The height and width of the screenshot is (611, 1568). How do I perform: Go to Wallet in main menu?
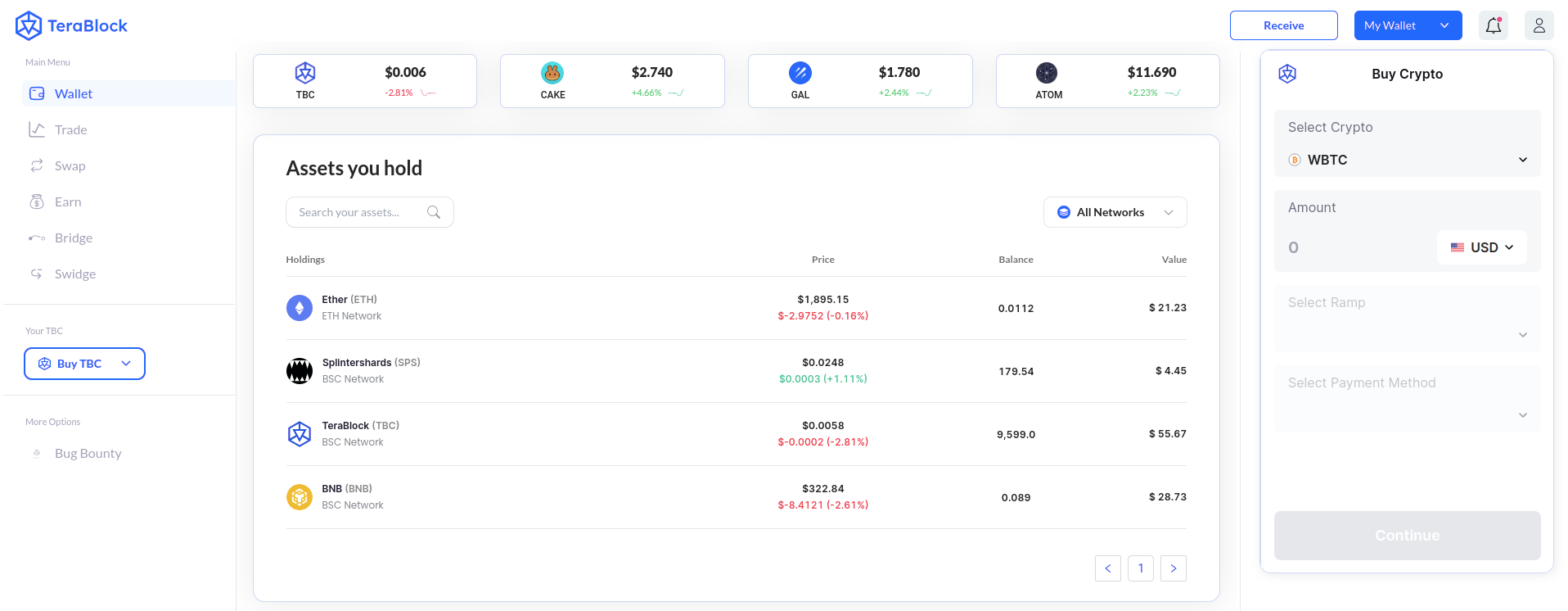click(128, 93)
